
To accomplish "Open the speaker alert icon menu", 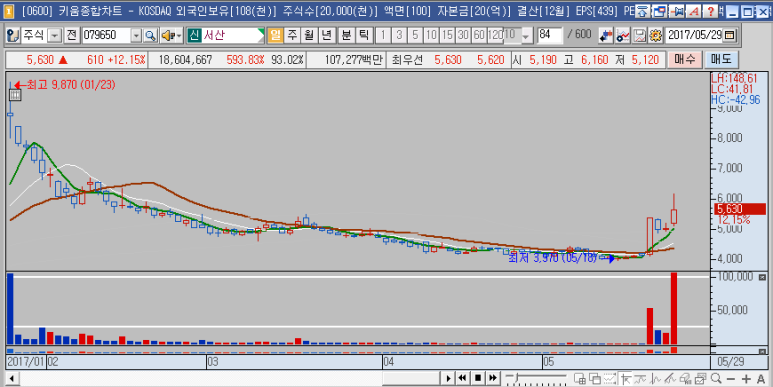I will click(x=172, y=35).
